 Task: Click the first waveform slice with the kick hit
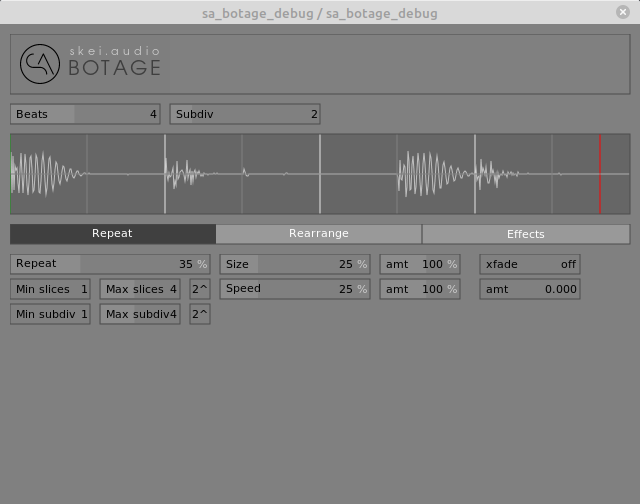coord(49,174)
